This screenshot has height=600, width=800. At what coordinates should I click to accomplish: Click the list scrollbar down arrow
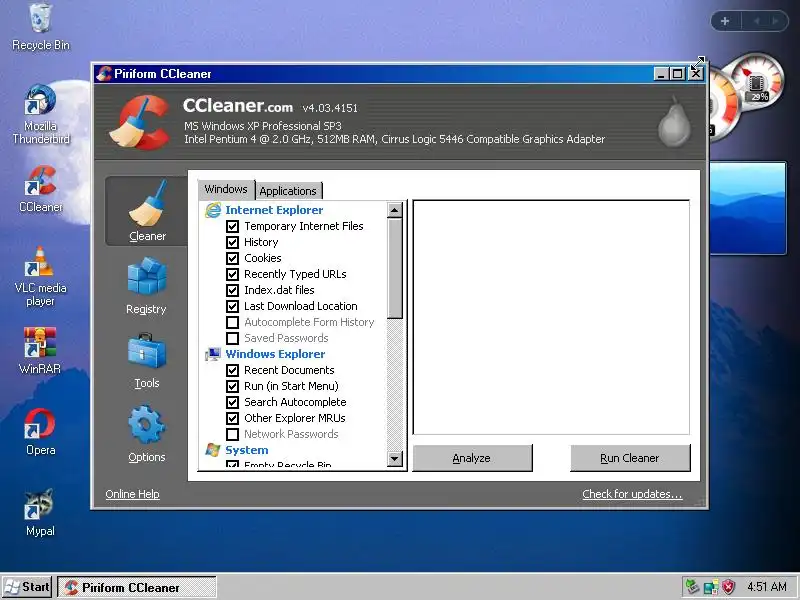pyautogui.click(x=394, y=459)
